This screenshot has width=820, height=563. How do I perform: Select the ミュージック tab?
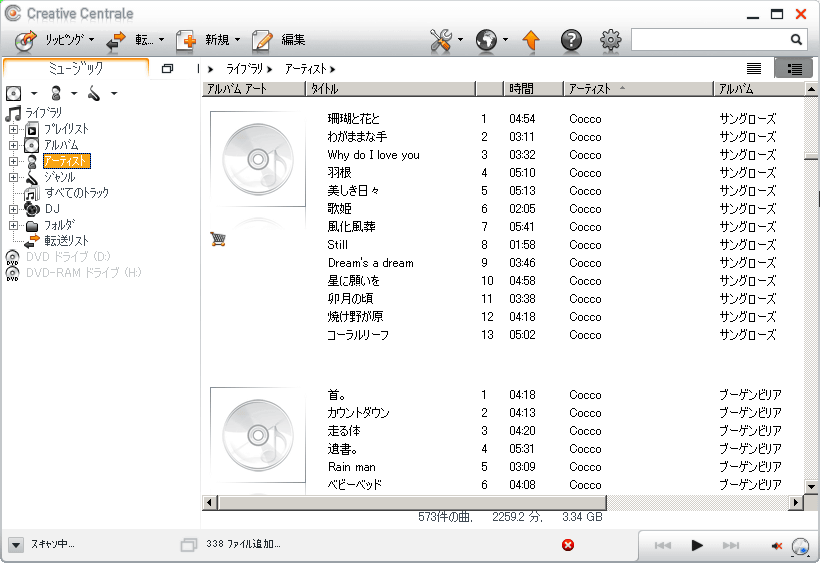[x=76, y=68]
